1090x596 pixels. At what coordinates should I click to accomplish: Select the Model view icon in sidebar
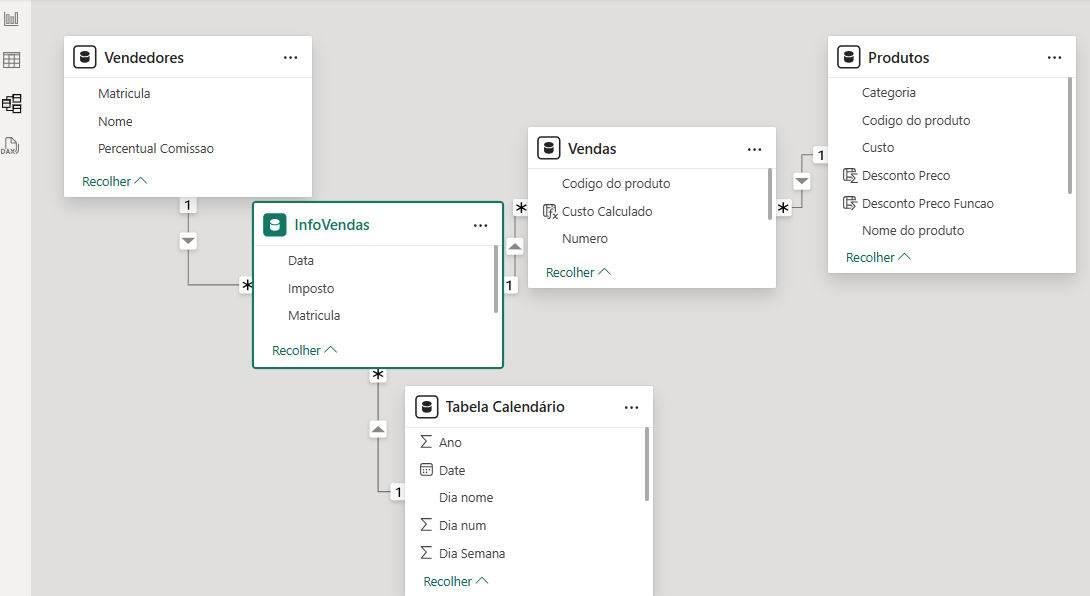point(12,103)
